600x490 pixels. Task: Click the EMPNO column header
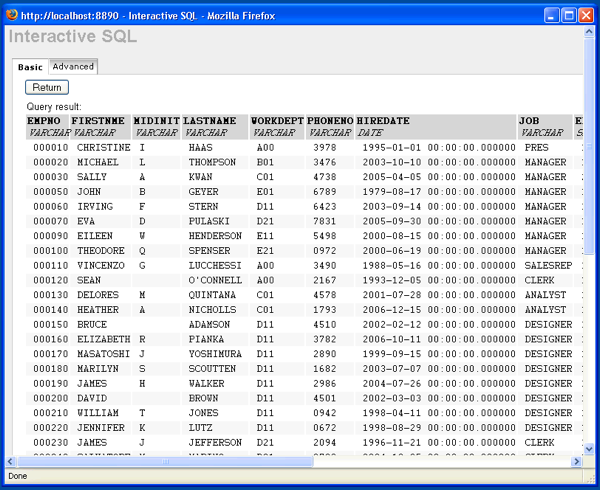click(x=46, y=121)
